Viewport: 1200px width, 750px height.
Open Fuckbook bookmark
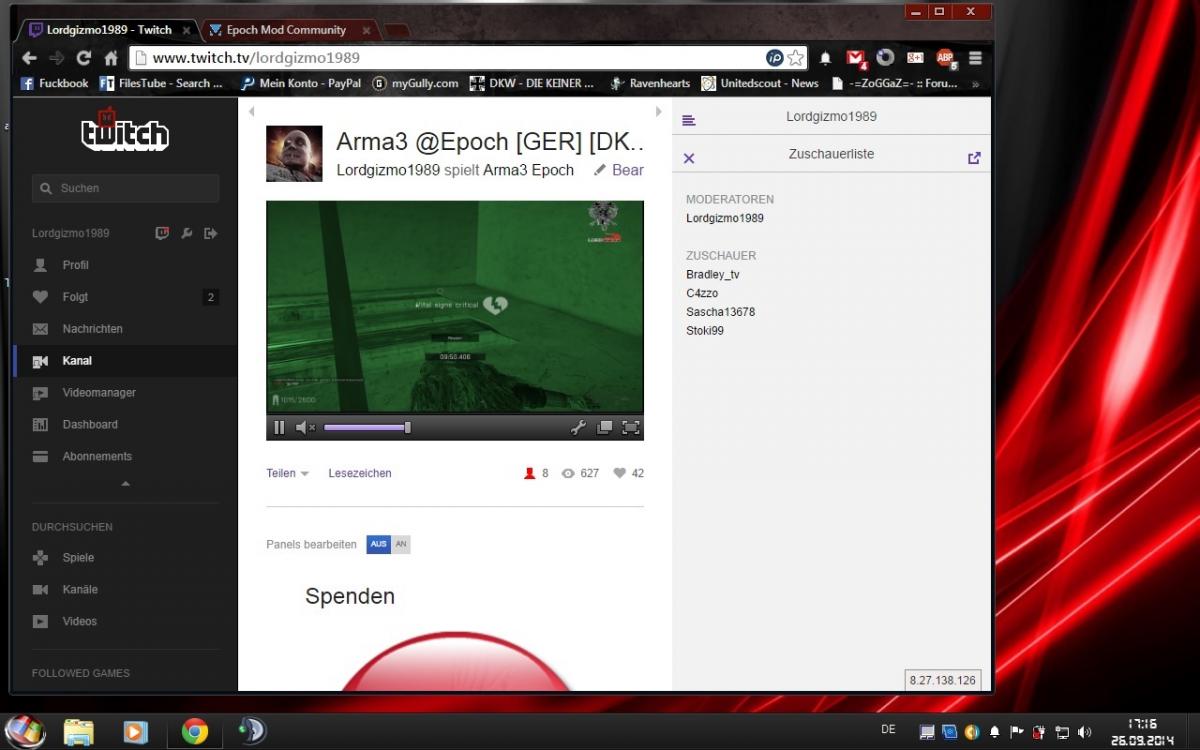(55, 83)
